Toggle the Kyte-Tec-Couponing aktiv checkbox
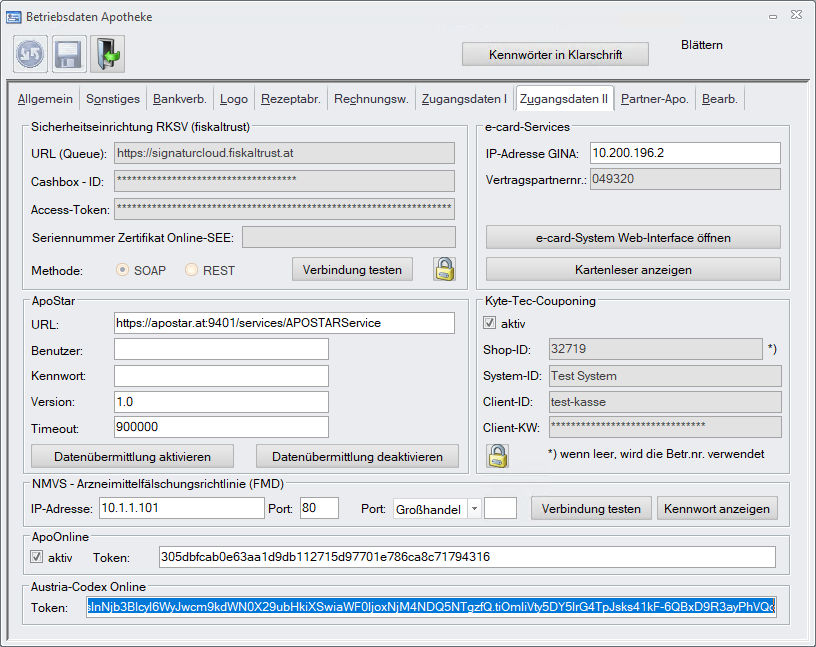This screenshot has height=647, width=816. tap(489, 323)
